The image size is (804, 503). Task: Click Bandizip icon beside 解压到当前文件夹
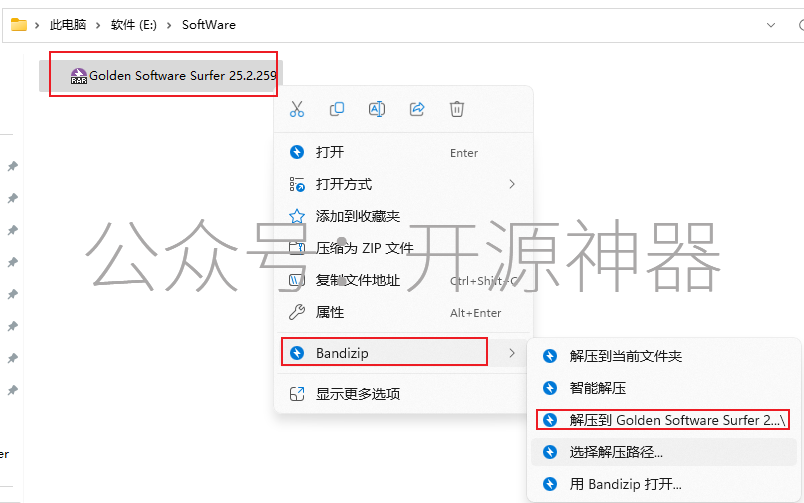coord(550,356)
